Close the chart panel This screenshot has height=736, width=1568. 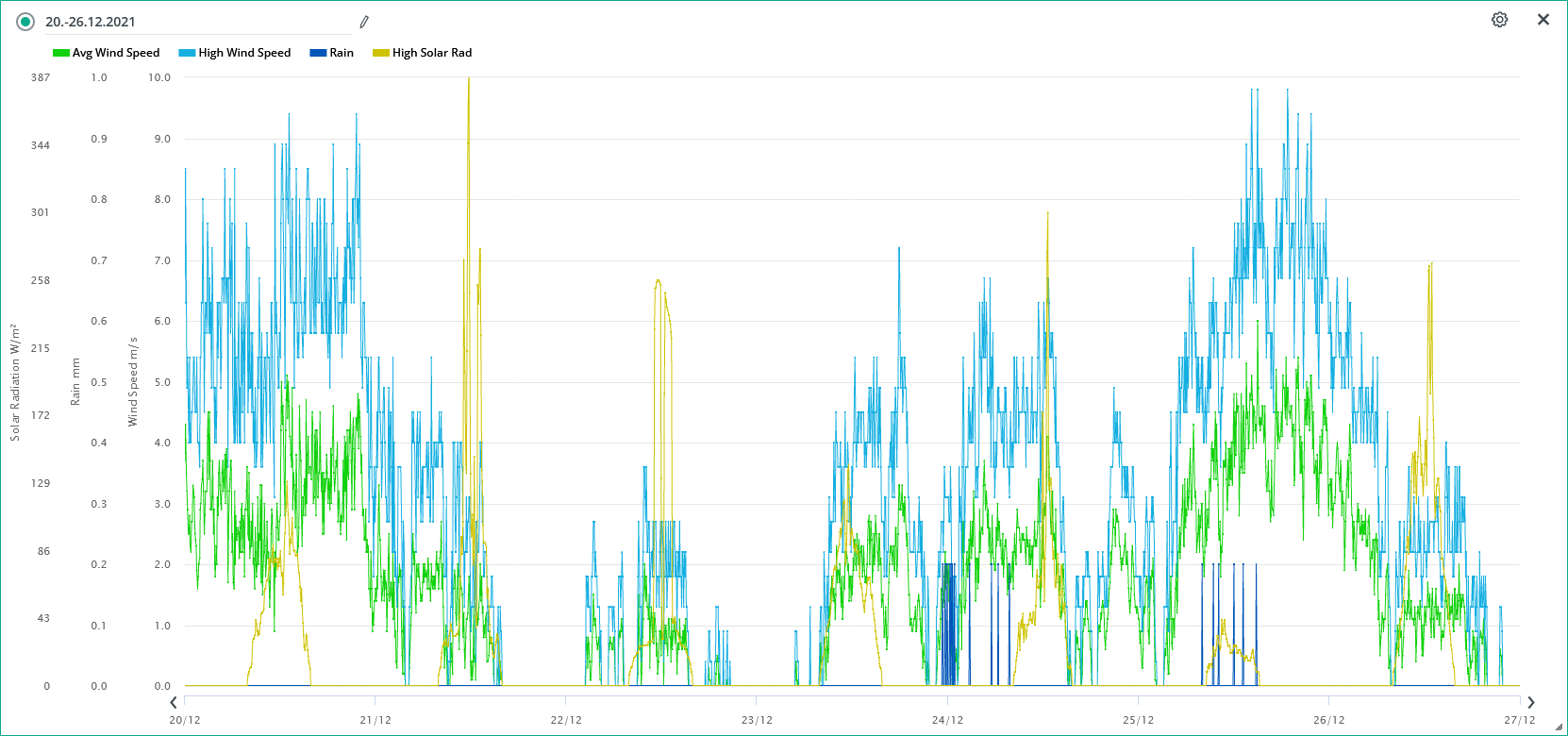pyautogui.click(x=1543, y=20)
